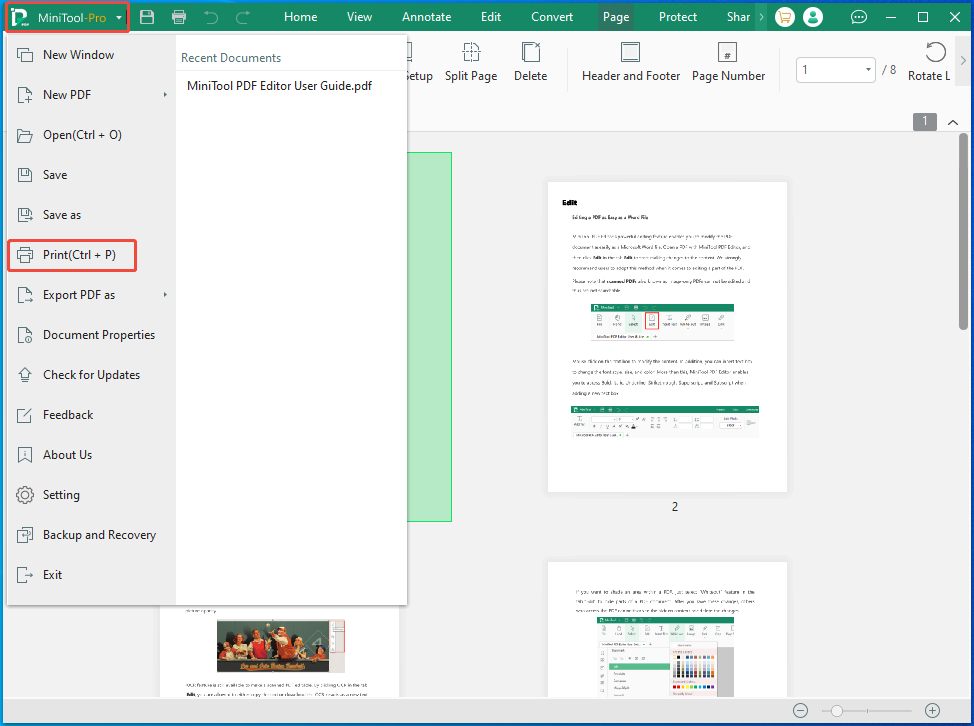Viewport: 974px width, 726px height.
Task: Click the zoom in plus button
Action: pyautogui.click(x=932, y=710)
